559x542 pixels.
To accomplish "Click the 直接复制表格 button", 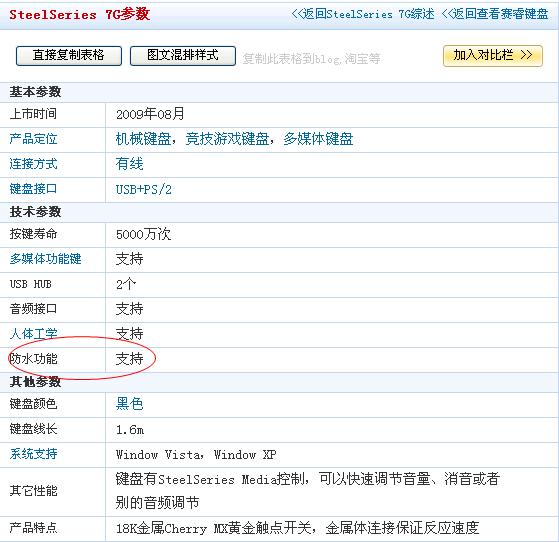I will pyautogui.click(x=69, y=56).
